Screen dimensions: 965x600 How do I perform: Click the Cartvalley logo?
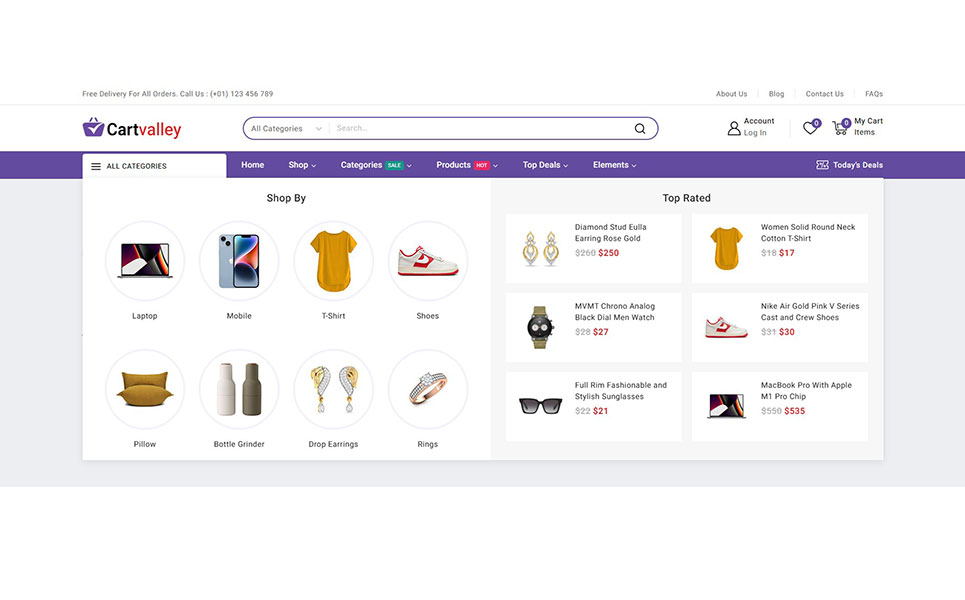pos(132,128)
